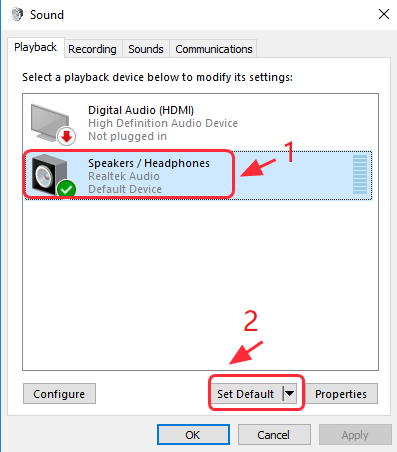Dismiss the dialog with Cancel
This screenshot has height=452, width=397.
click(x=274, y=435)
